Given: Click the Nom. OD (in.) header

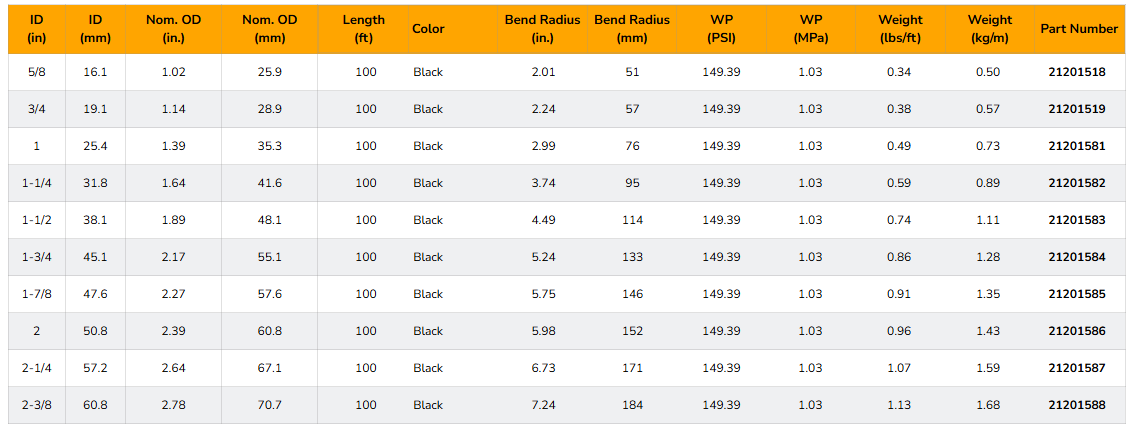Looking at the screenshot, I should point(173,30).
